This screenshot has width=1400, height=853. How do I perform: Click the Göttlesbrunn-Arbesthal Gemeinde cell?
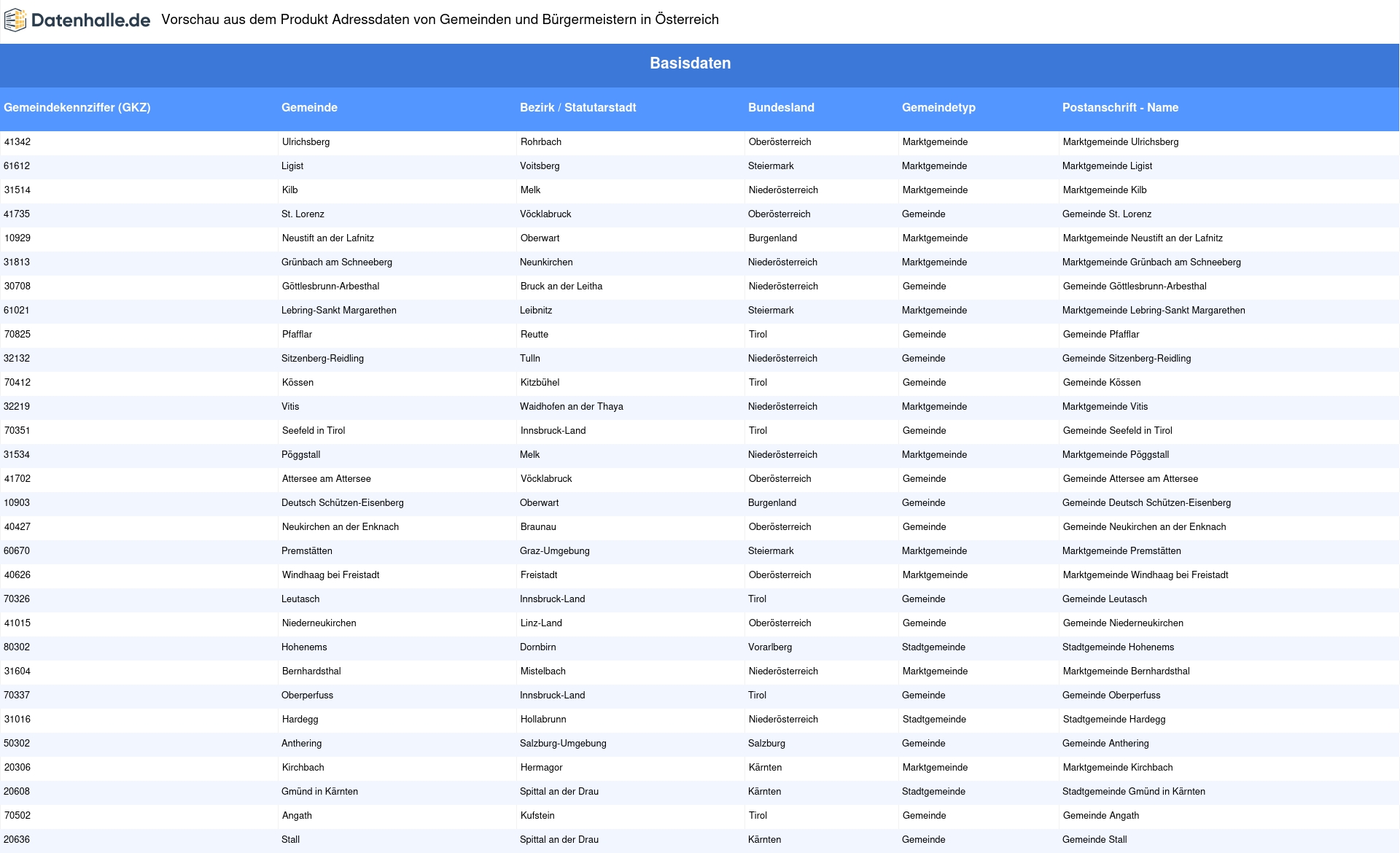(397, 287)
